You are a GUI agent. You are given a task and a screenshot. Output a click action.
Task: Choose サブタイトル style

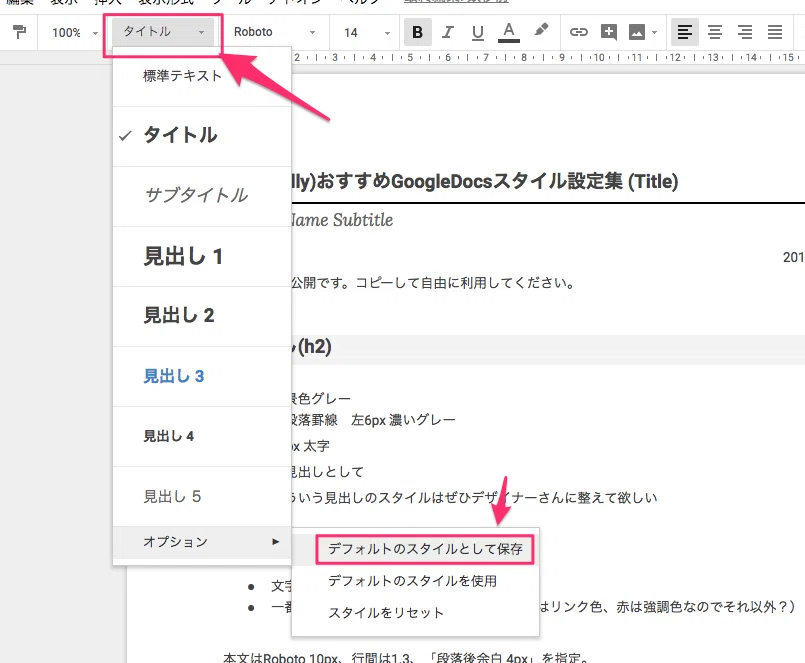coord(202,196)
